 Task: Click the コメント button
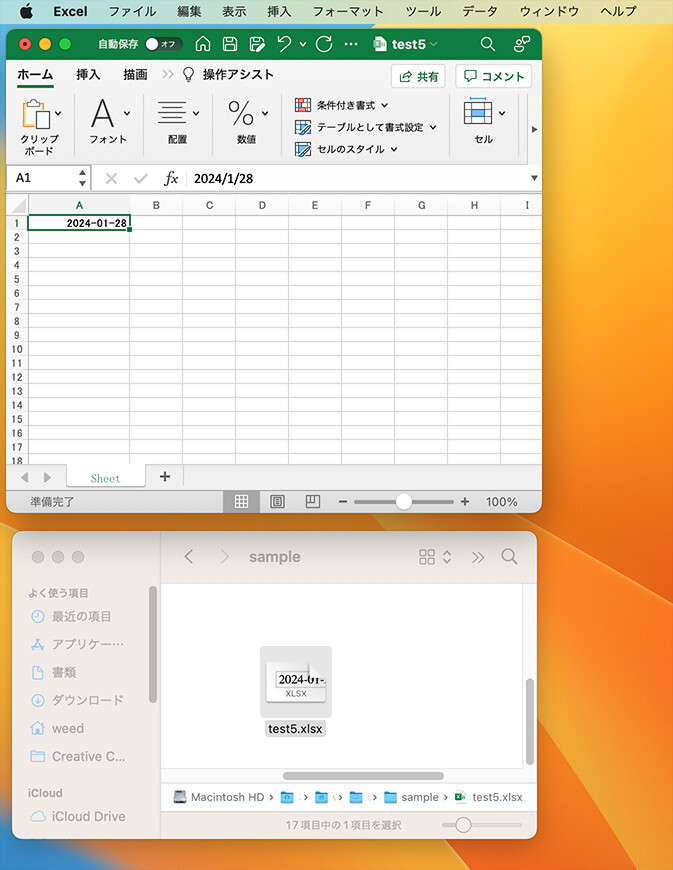494,76
